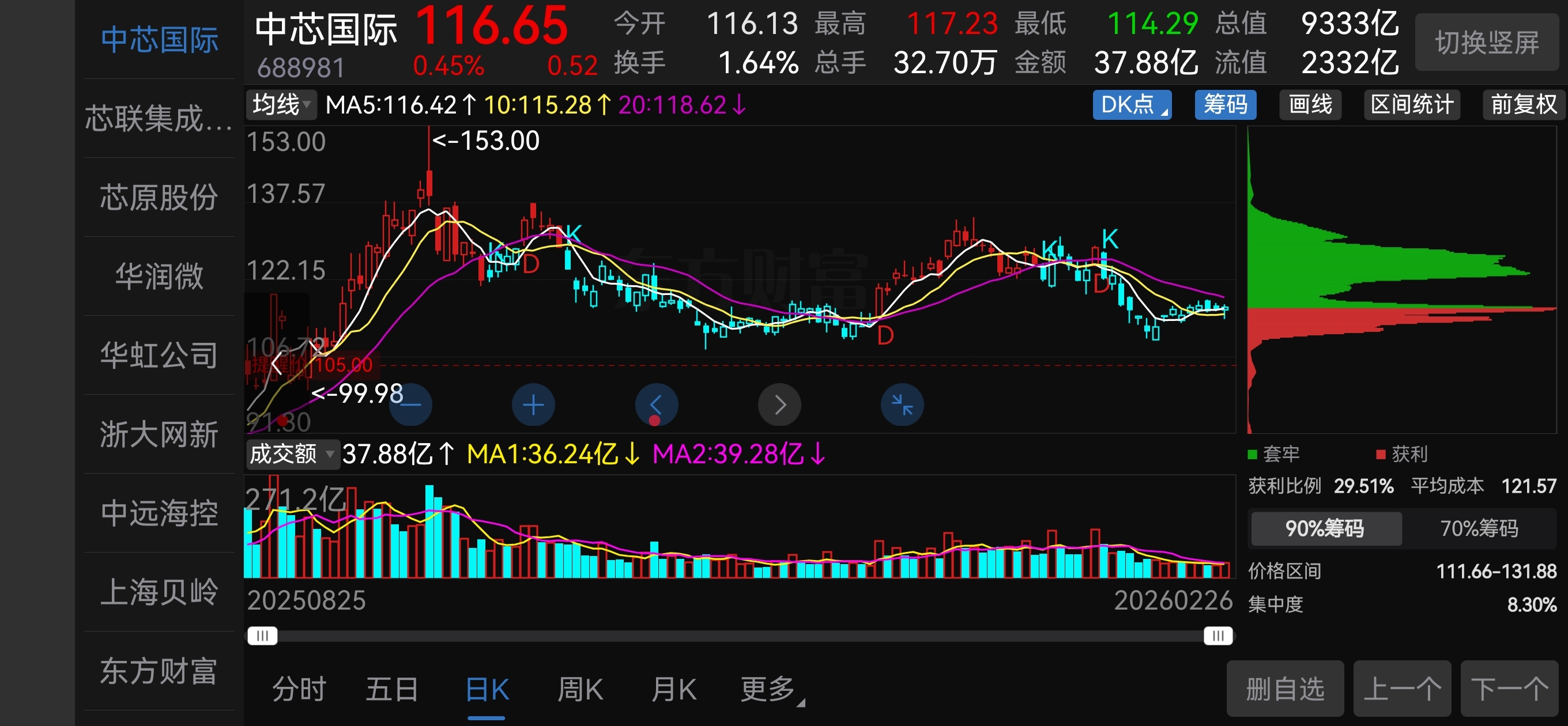Move chart right with the gray arrow icon
The width and height of the screenshot is (1568, 726).
(x=780, y=405)
